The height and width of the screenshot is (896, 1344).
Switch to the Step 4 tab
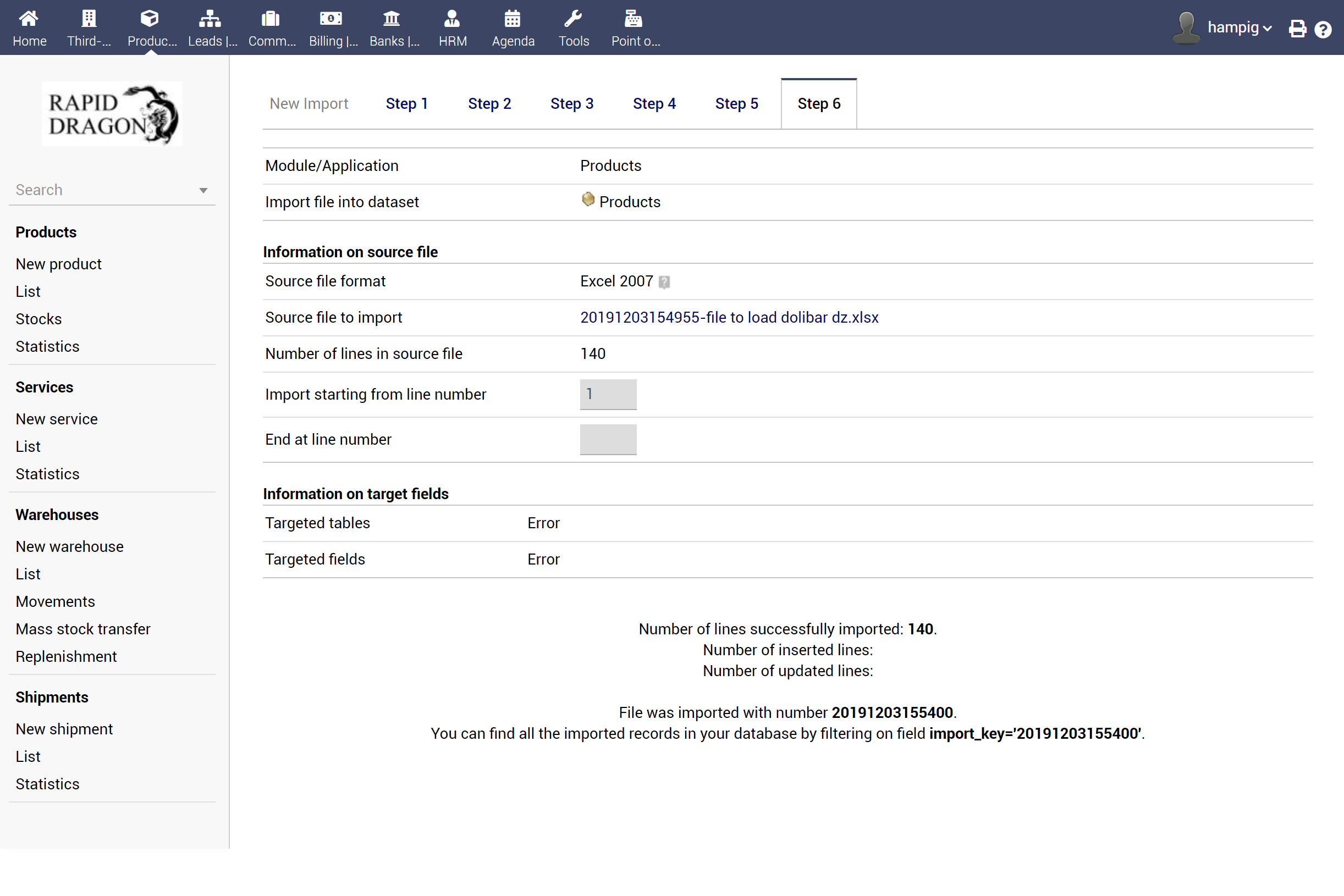coord(654,103)
